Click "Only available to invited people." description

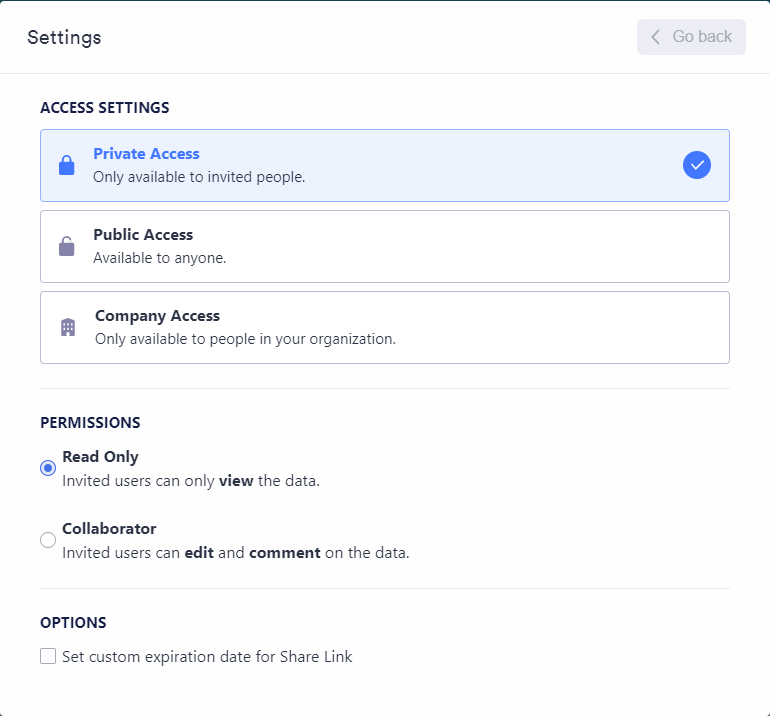(x=199, y=177)
